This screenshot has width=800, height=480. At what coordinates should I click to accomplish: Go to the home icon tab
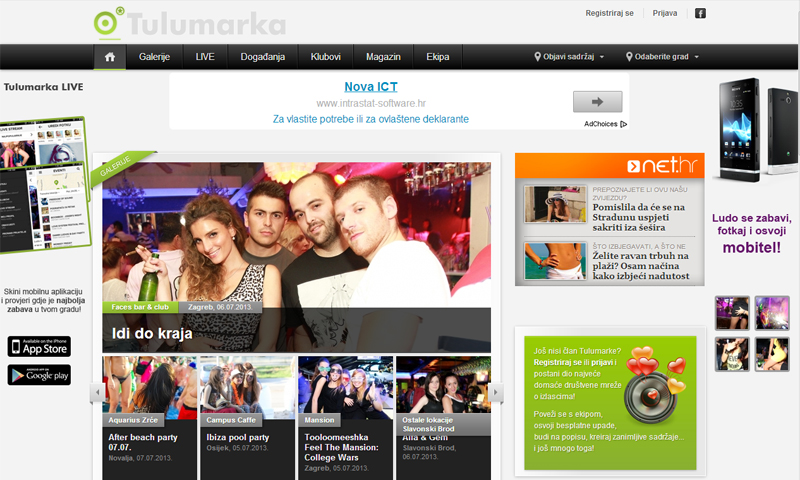click(110, 57)
